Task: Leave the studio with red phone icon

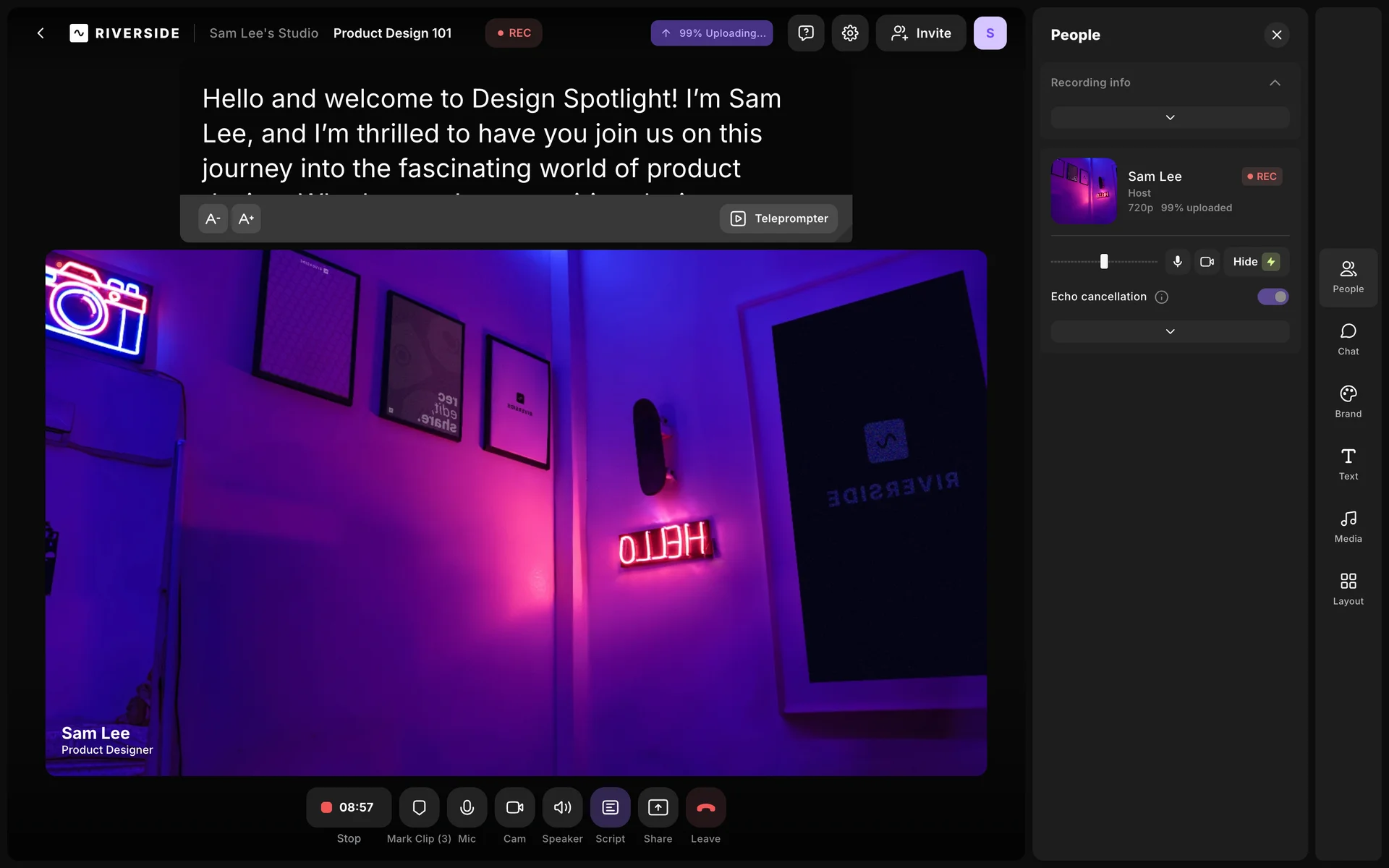Action: click(x=705, y=807)
